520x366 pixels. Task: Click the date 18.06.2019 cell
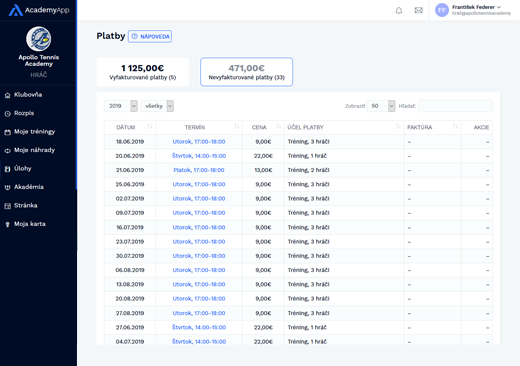tap(130, 142)
